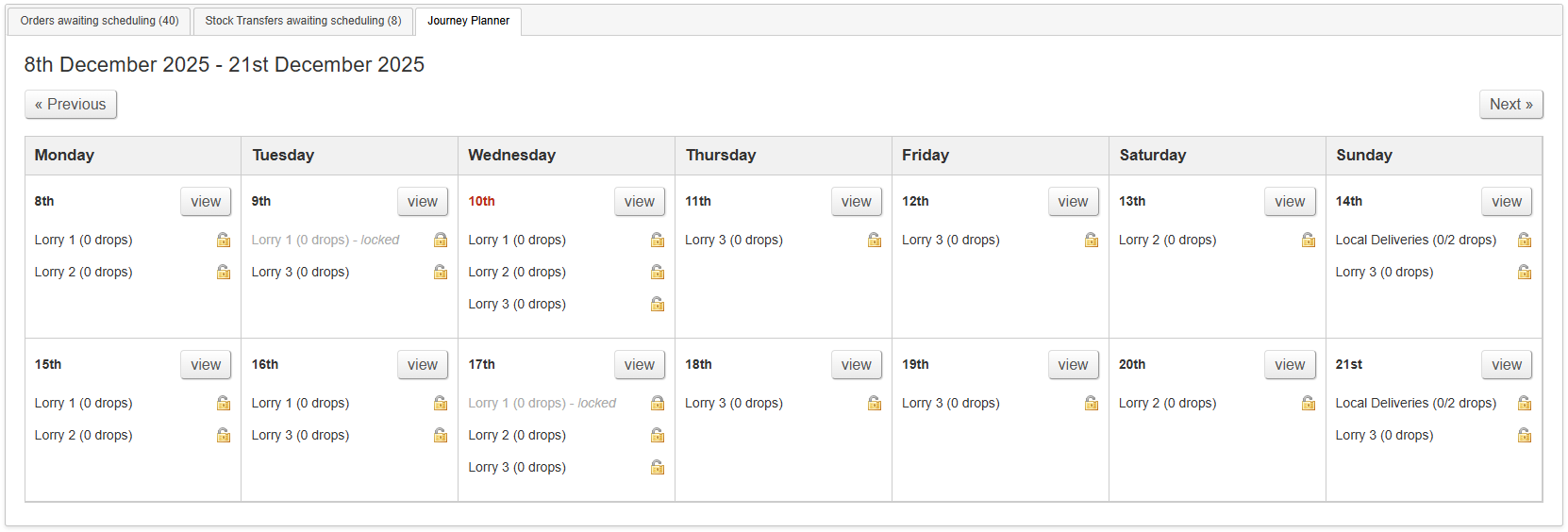The width and height of the screenshot is (1568, 532).
Task: Select the Journey Planner tab
Action: [x=468, y=21]
